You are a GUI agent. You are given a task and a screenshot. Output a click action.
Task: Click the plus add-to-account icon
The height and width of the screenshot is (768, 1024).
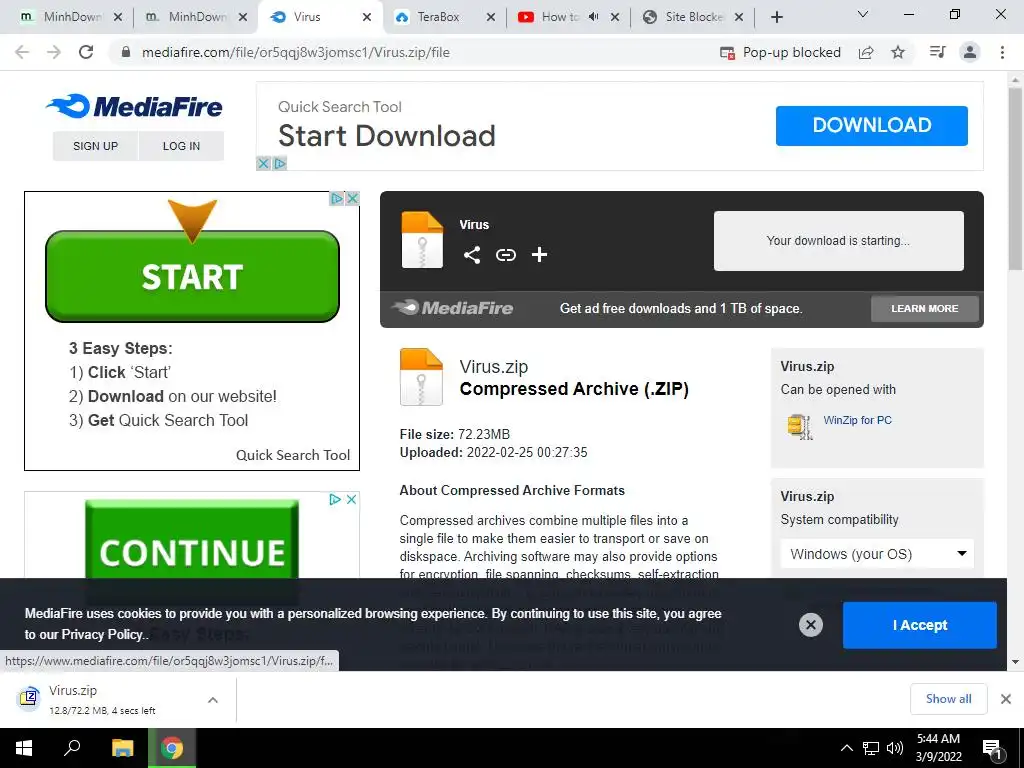[x=539, y=255]
